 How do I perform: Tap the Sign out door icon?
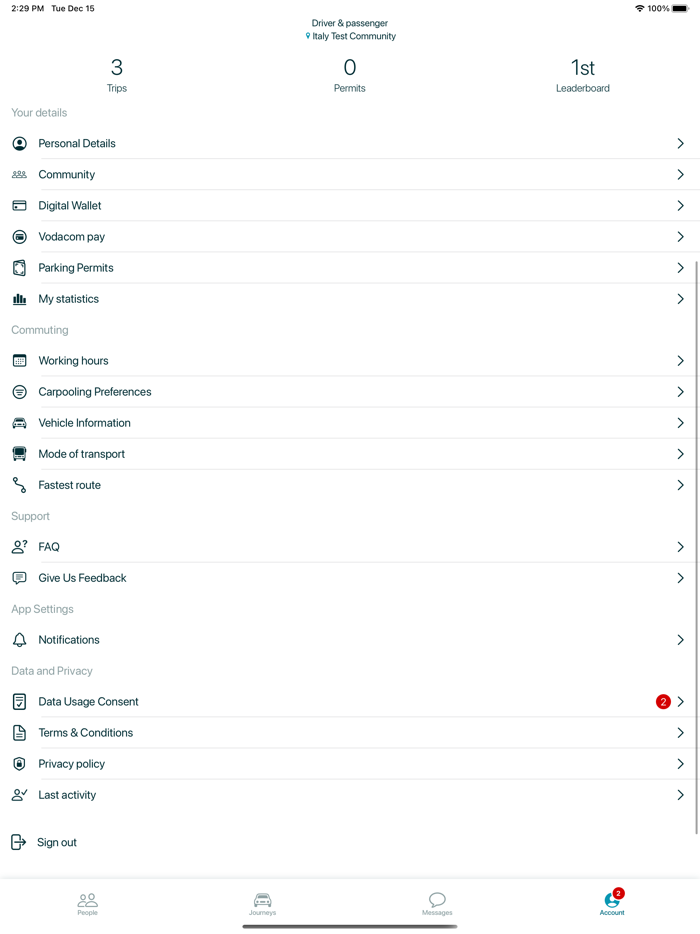coord(18,843)
